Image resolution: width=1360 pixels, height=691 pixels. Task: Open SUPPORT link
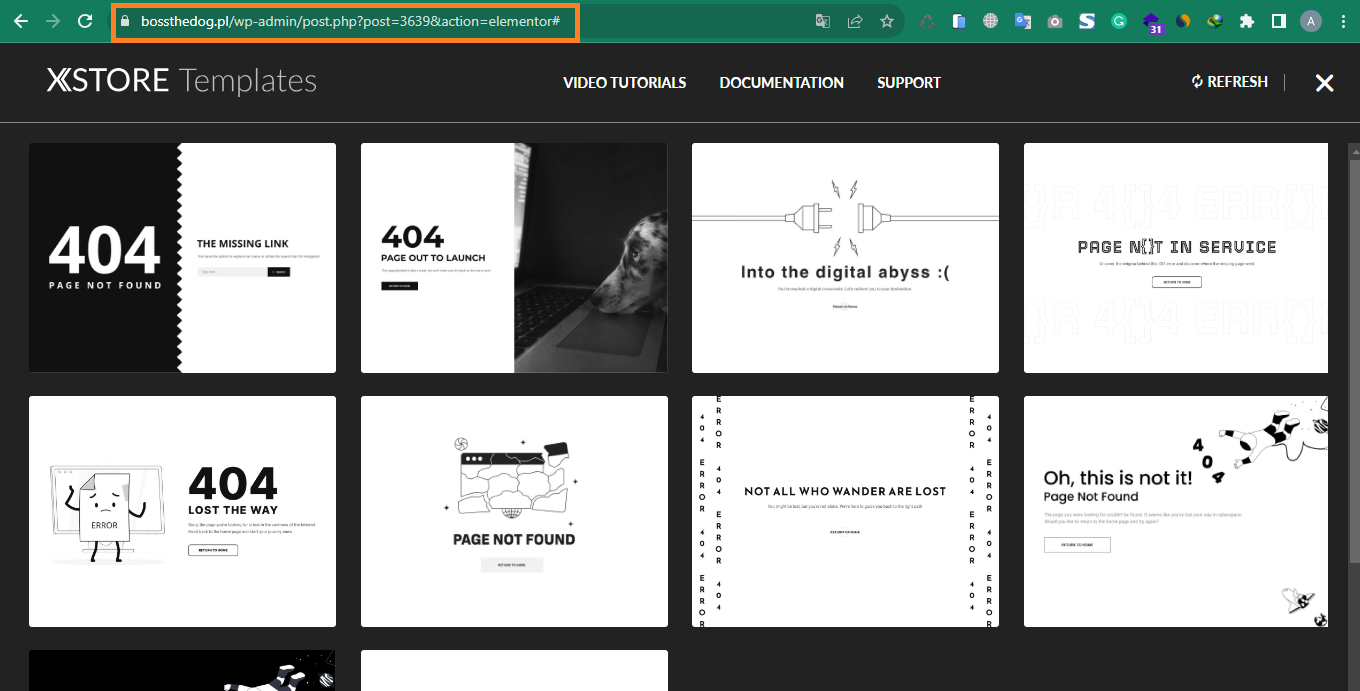click(x=909, y=83)
